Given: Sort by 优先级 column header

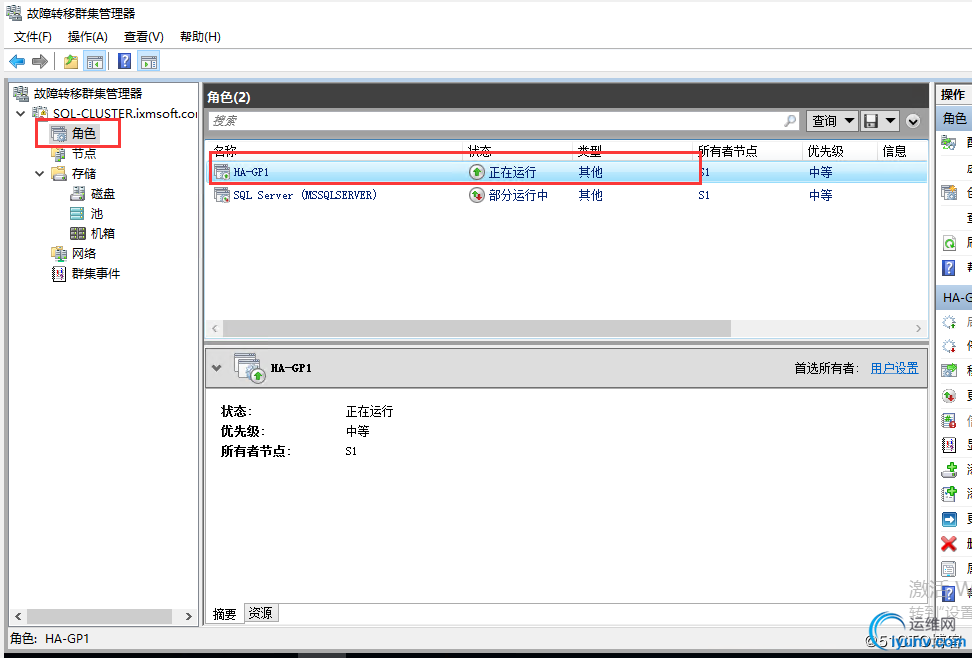Looking at the screenshot, I should (x=839, y=151).
